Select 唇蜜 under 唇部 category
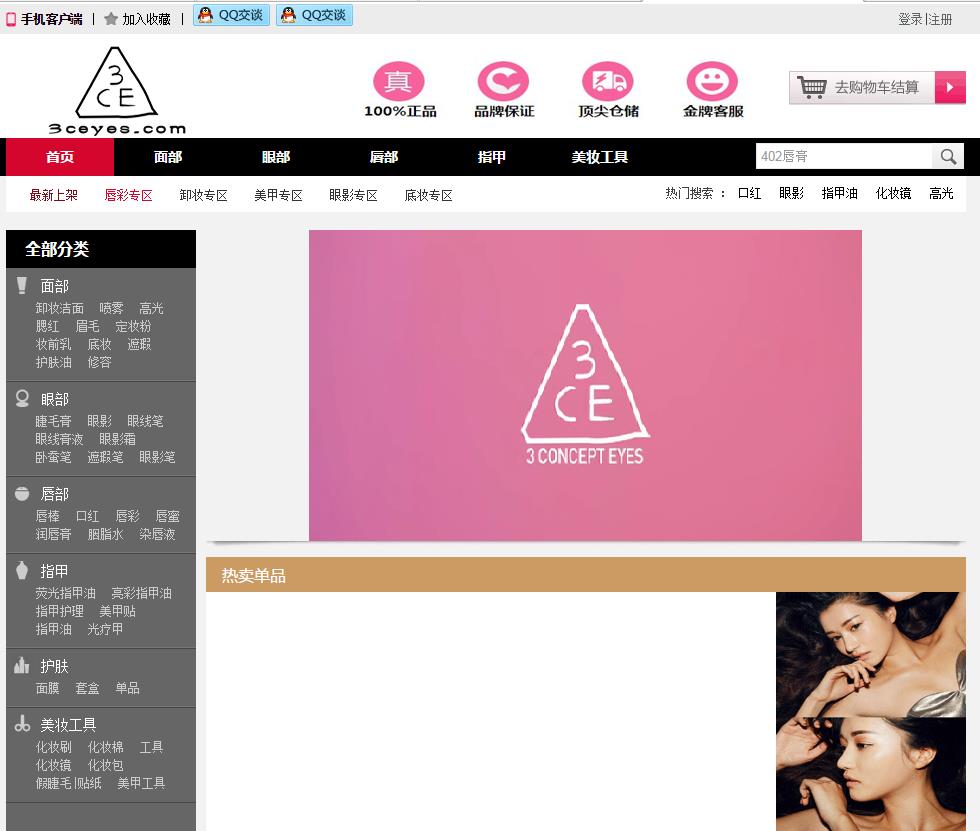This screenshot has width=980, height=831. click(168, 516)
